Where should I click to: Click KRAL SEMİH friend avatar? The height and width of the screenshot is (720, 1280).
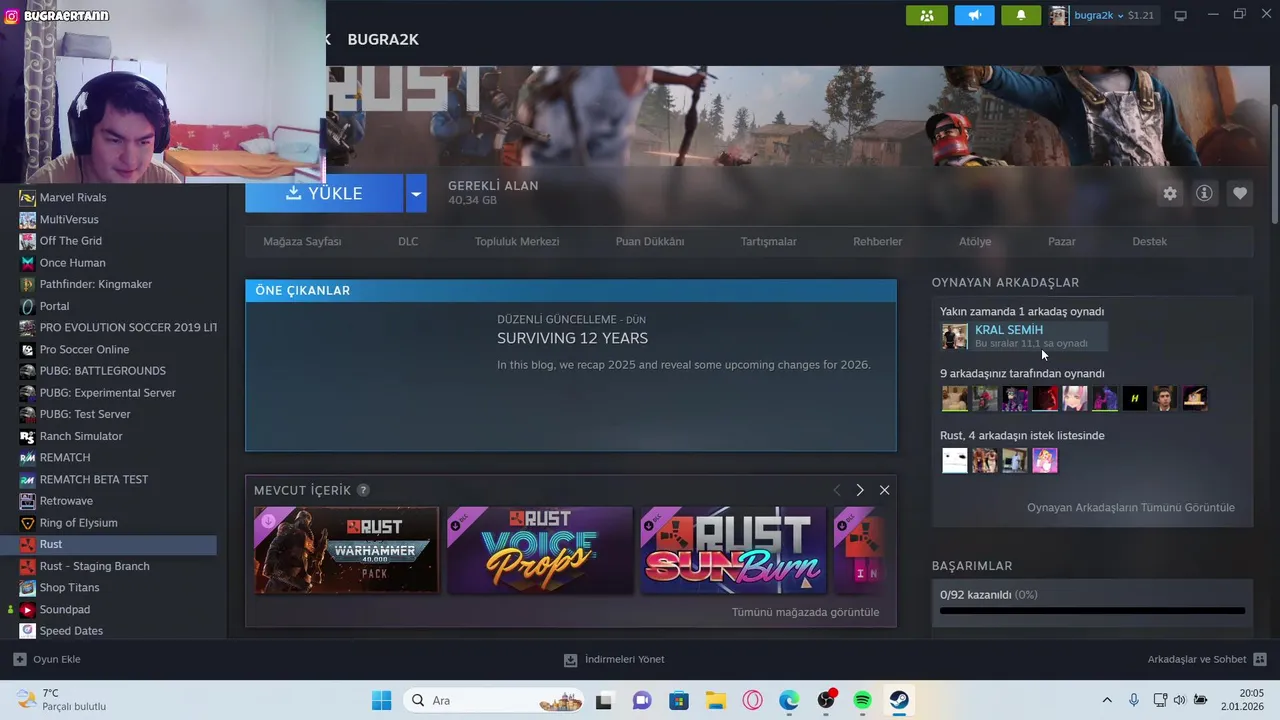click(955, 336)
